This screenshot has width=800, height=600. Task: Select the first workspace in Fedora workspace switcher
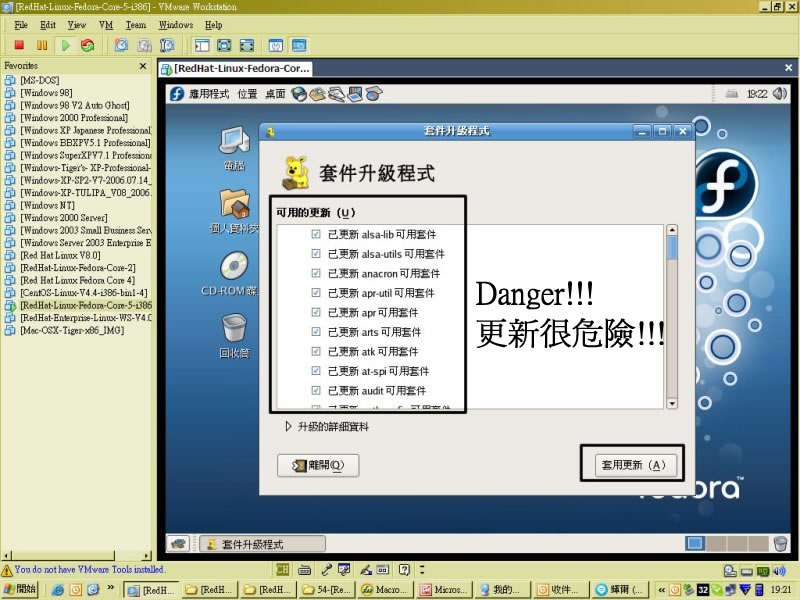click(x=694, y=543)
